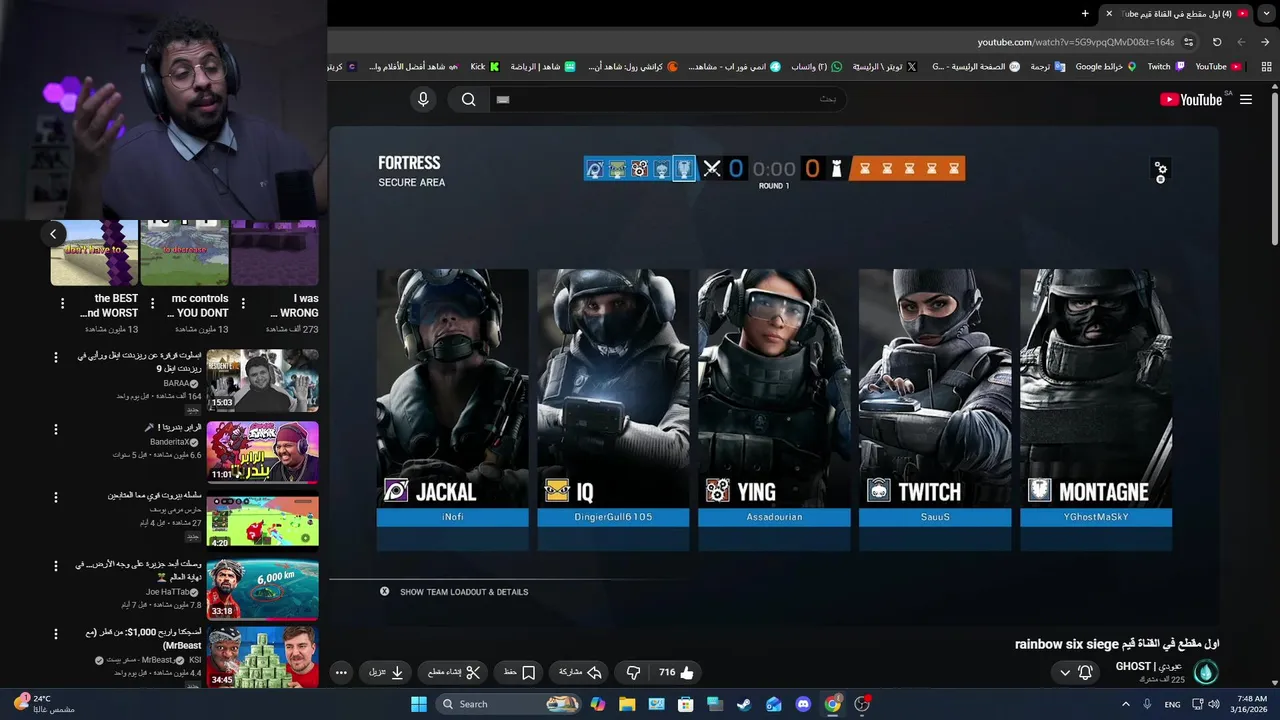
Task: Open a new browser tab with plus
Action: coord(1085,13)
